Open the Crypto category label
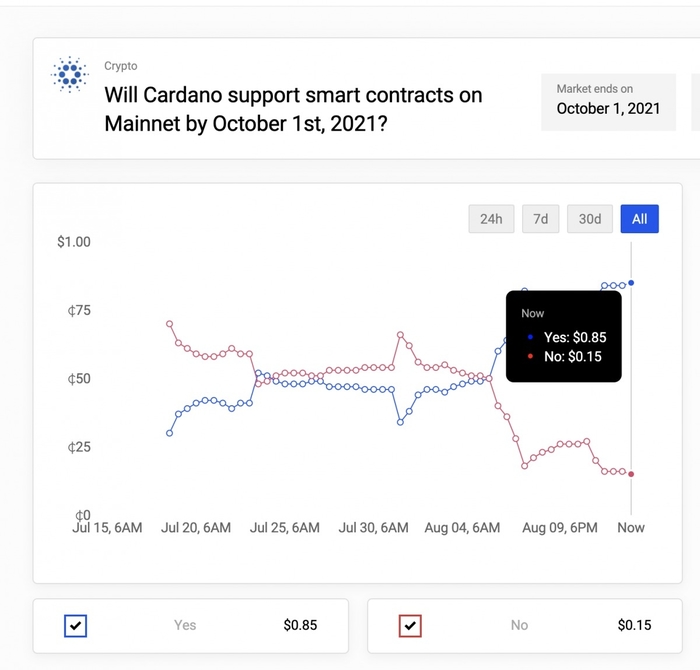 121,66
